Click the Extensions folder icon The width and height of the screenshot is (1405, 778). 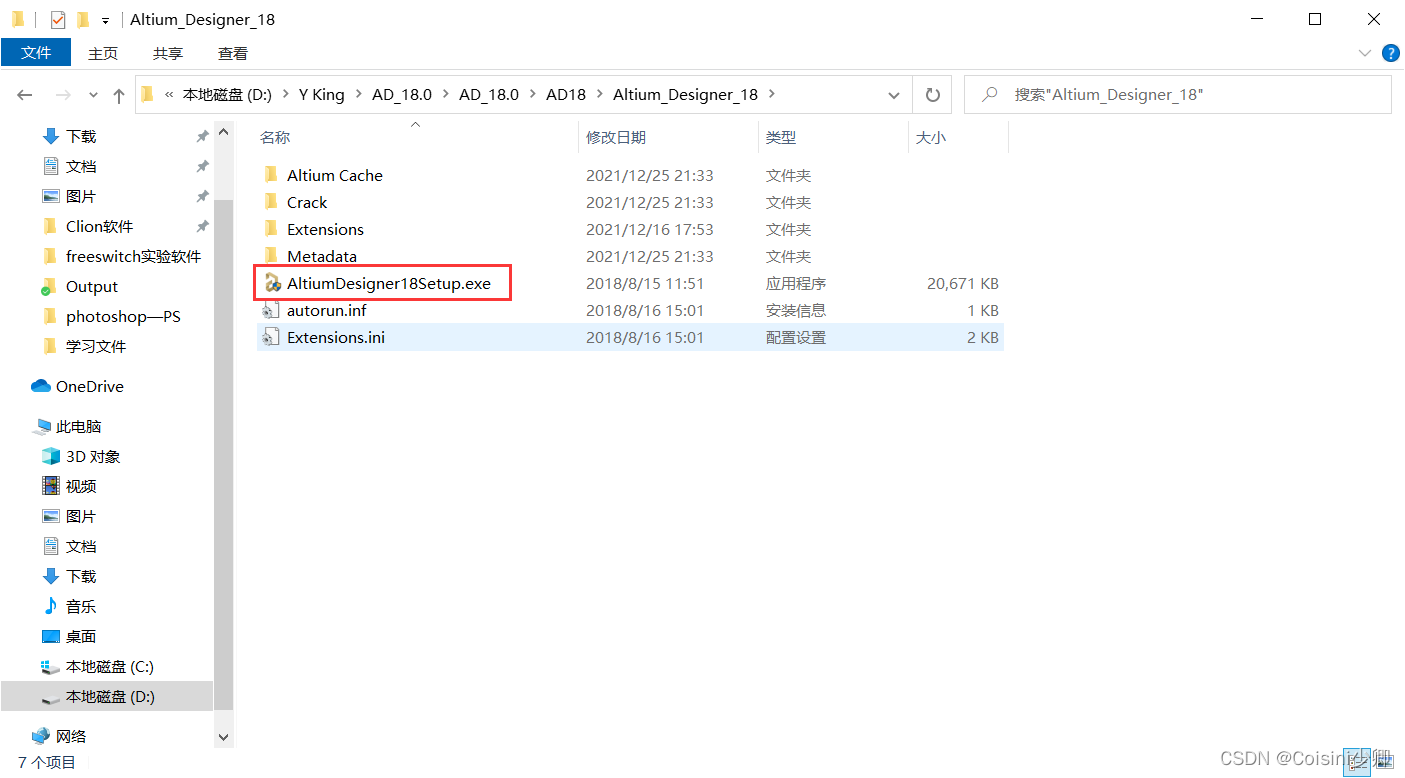pos(270,229)
